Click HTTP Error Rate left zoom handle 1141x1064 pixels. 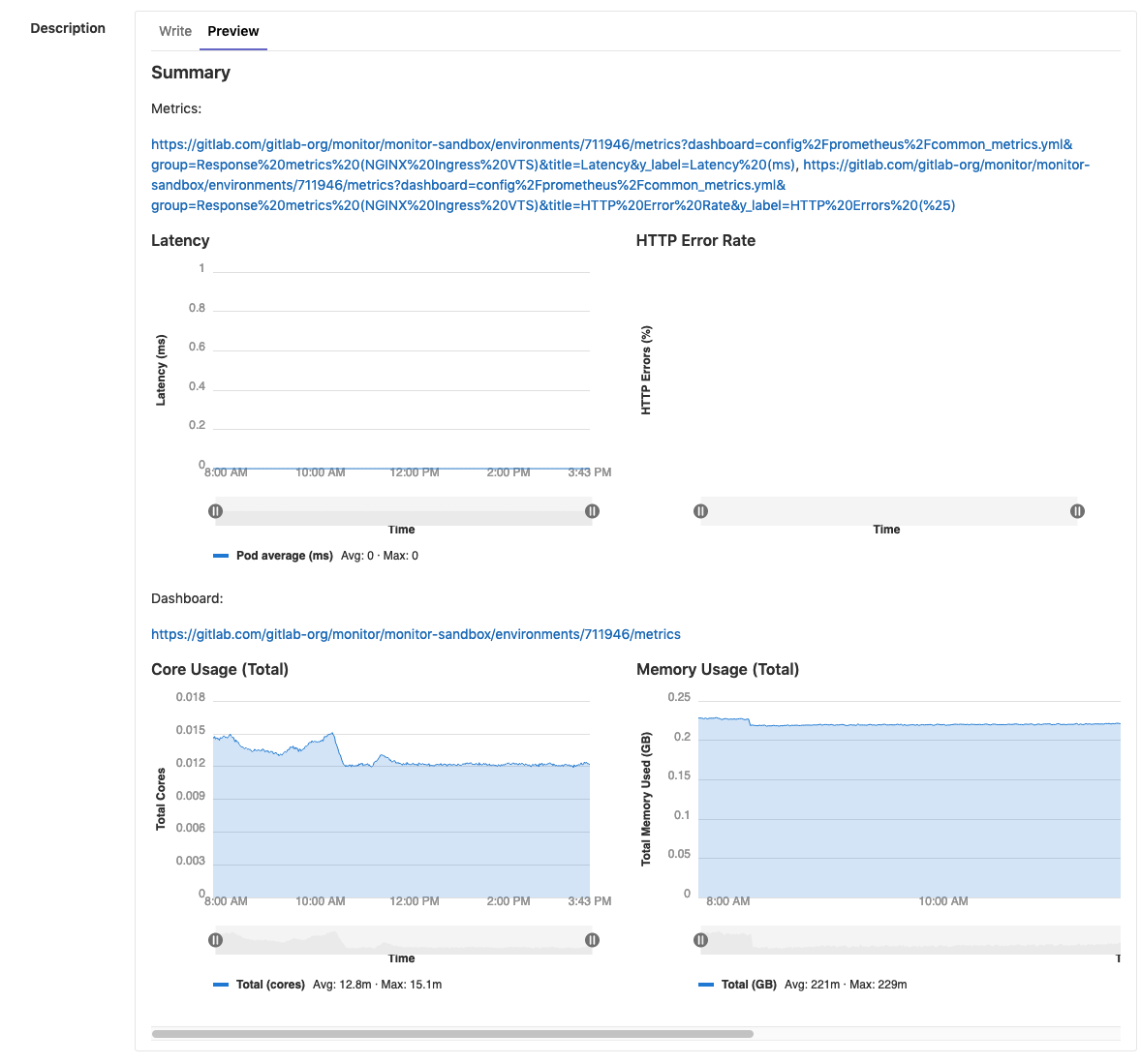pyautogui.click(x=700, y=511)
